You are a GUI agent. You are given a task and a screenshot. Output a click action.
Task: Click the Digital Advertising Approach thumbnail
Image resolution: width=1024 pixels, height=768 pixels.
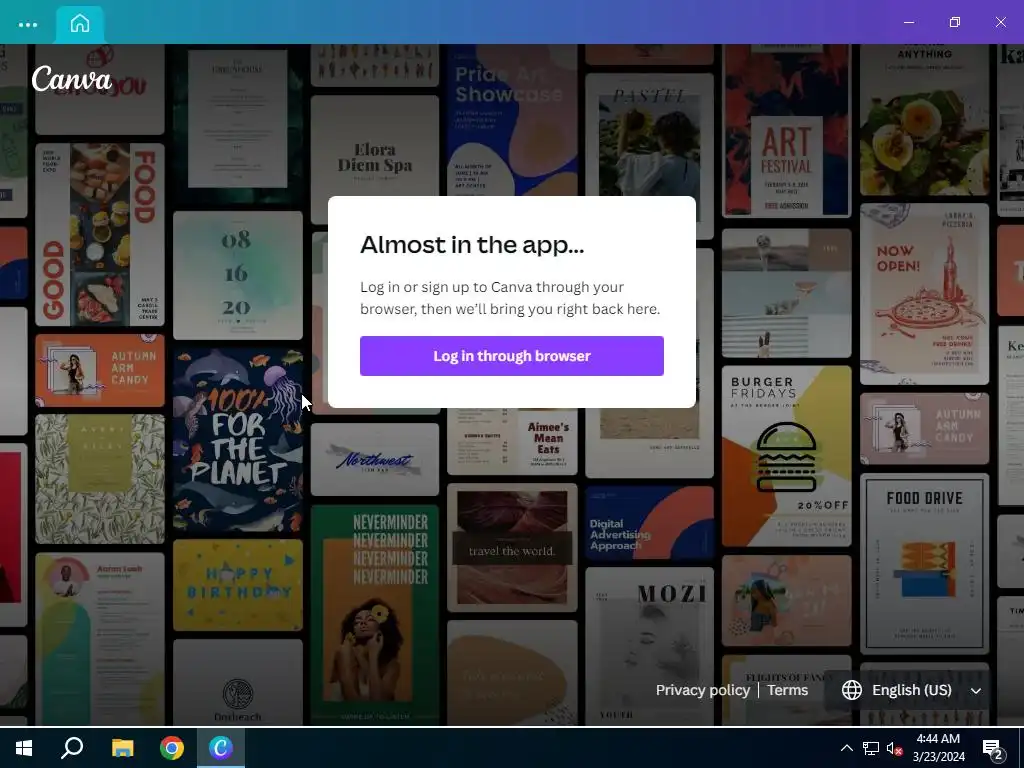649,523
